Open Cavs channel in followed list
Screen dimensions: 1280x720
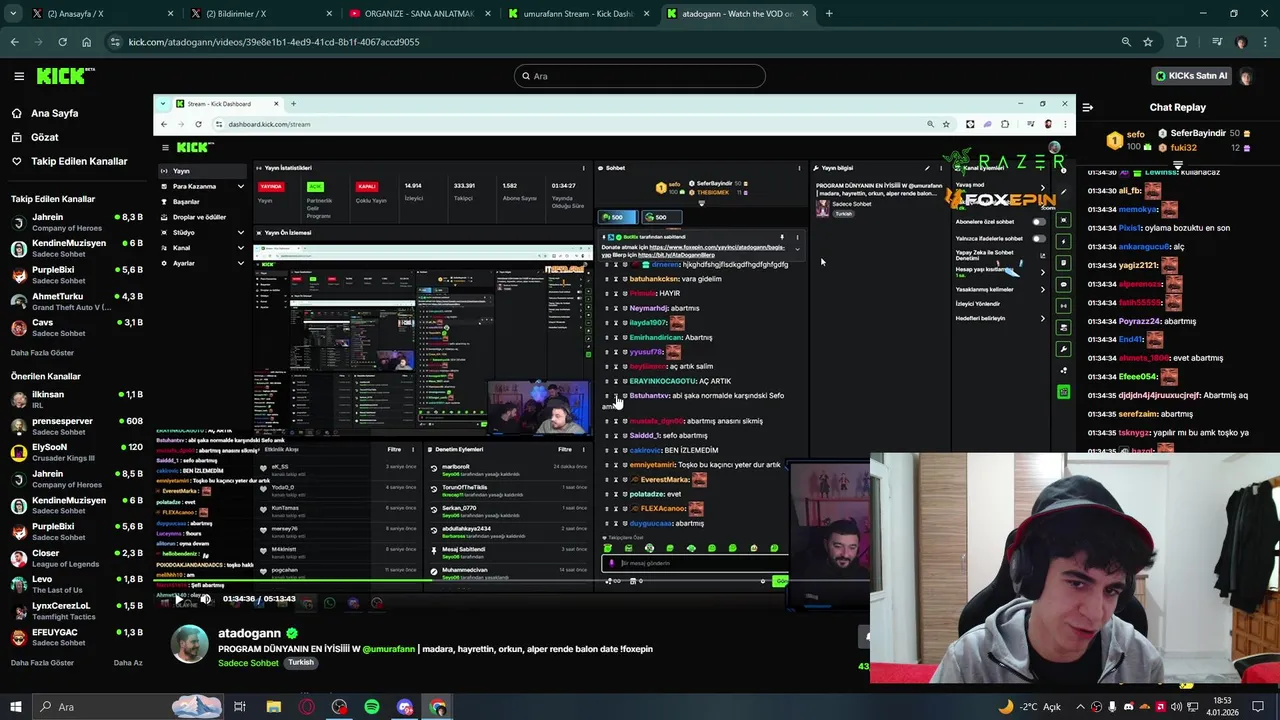76,328
